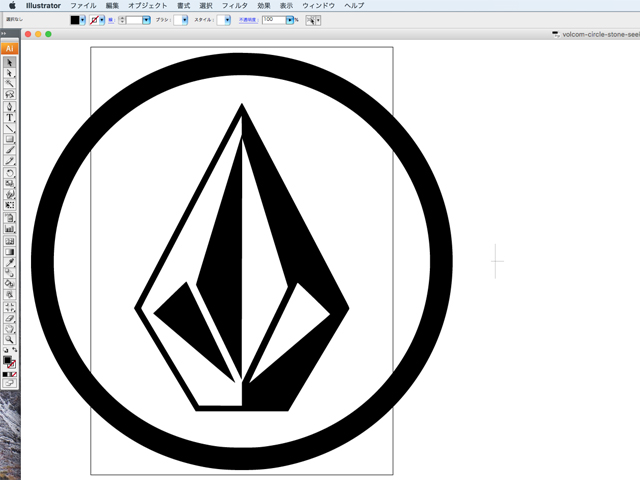
Task: Click the stroke (none) swatch in control bar
Action: [94, 20]
